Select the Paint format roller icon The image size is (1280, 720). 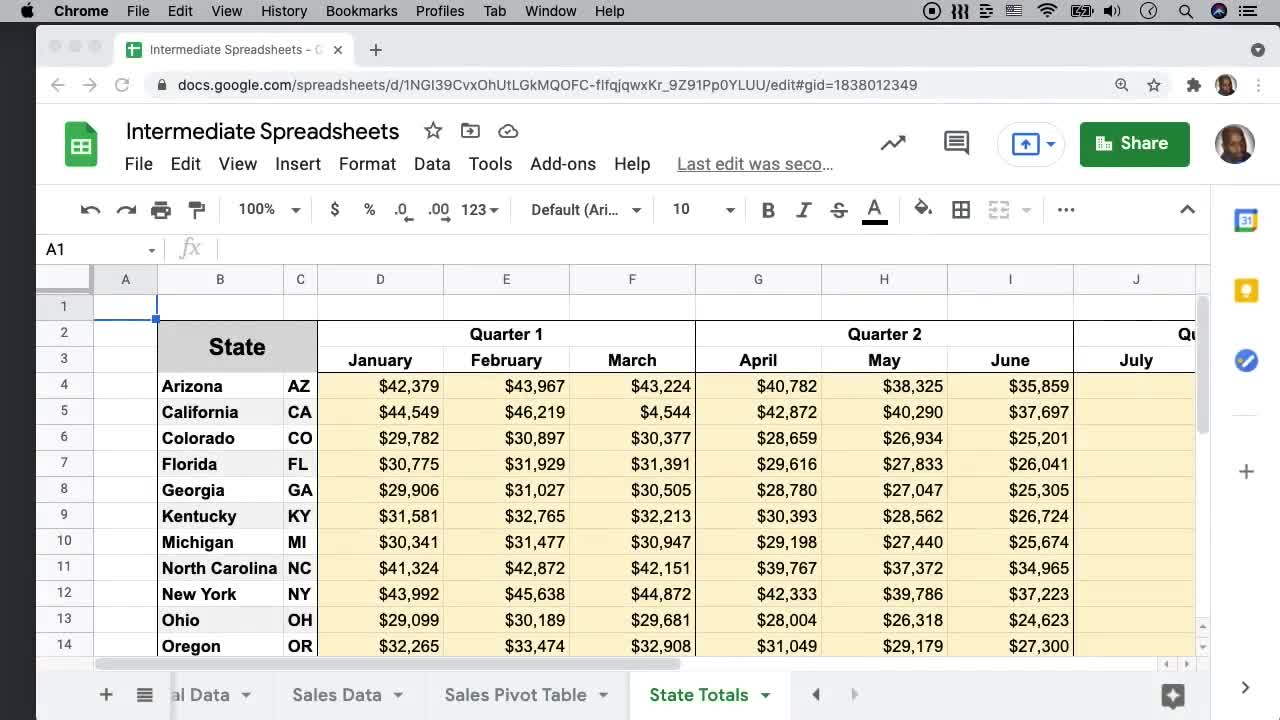tap(197, 210)
